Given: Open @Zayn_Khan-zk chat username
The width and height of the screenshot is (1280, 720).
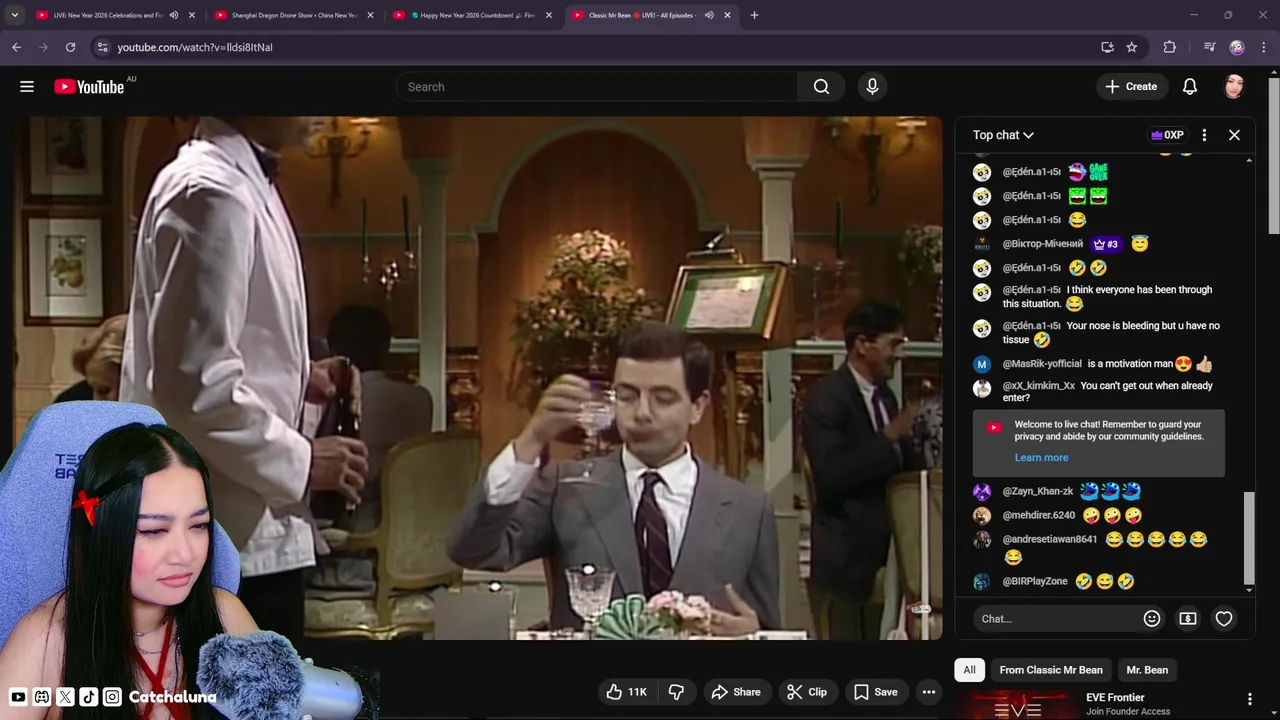Looking at the screenshot, I should [x=1038, y=492].
